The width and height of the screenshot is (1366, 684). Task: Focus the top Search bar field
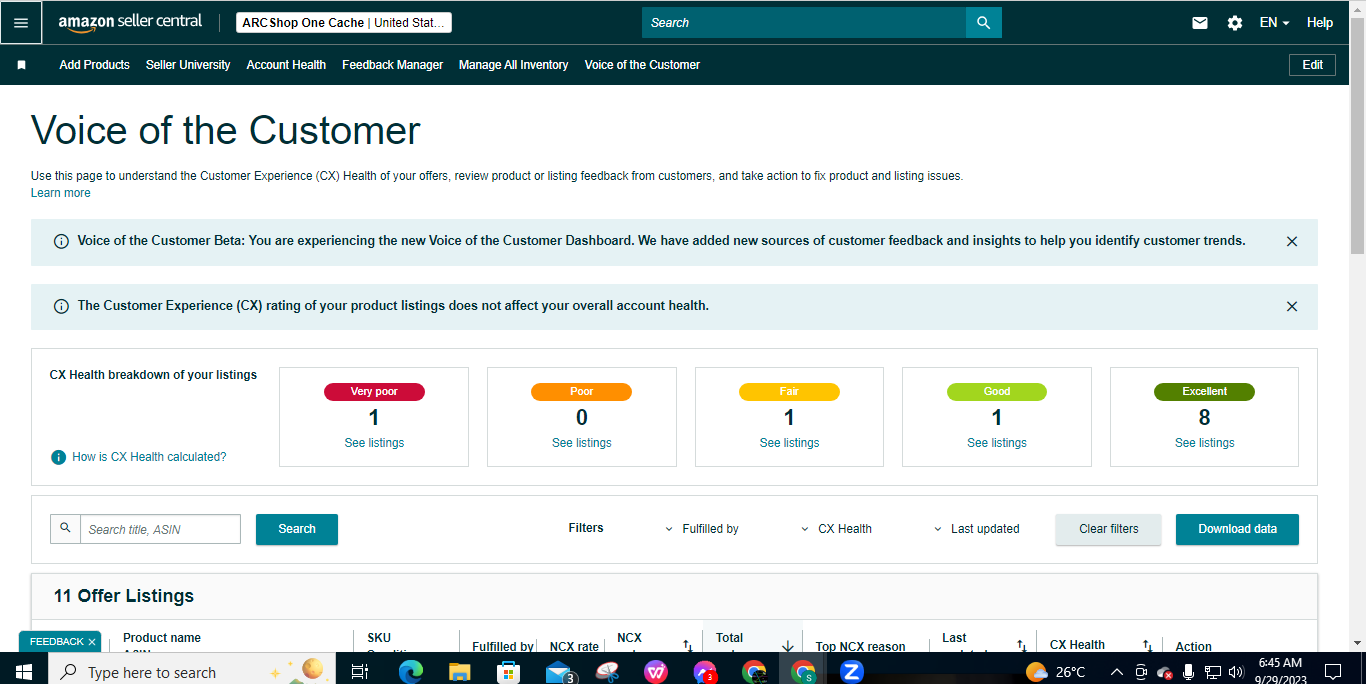[x=803, y=22]
